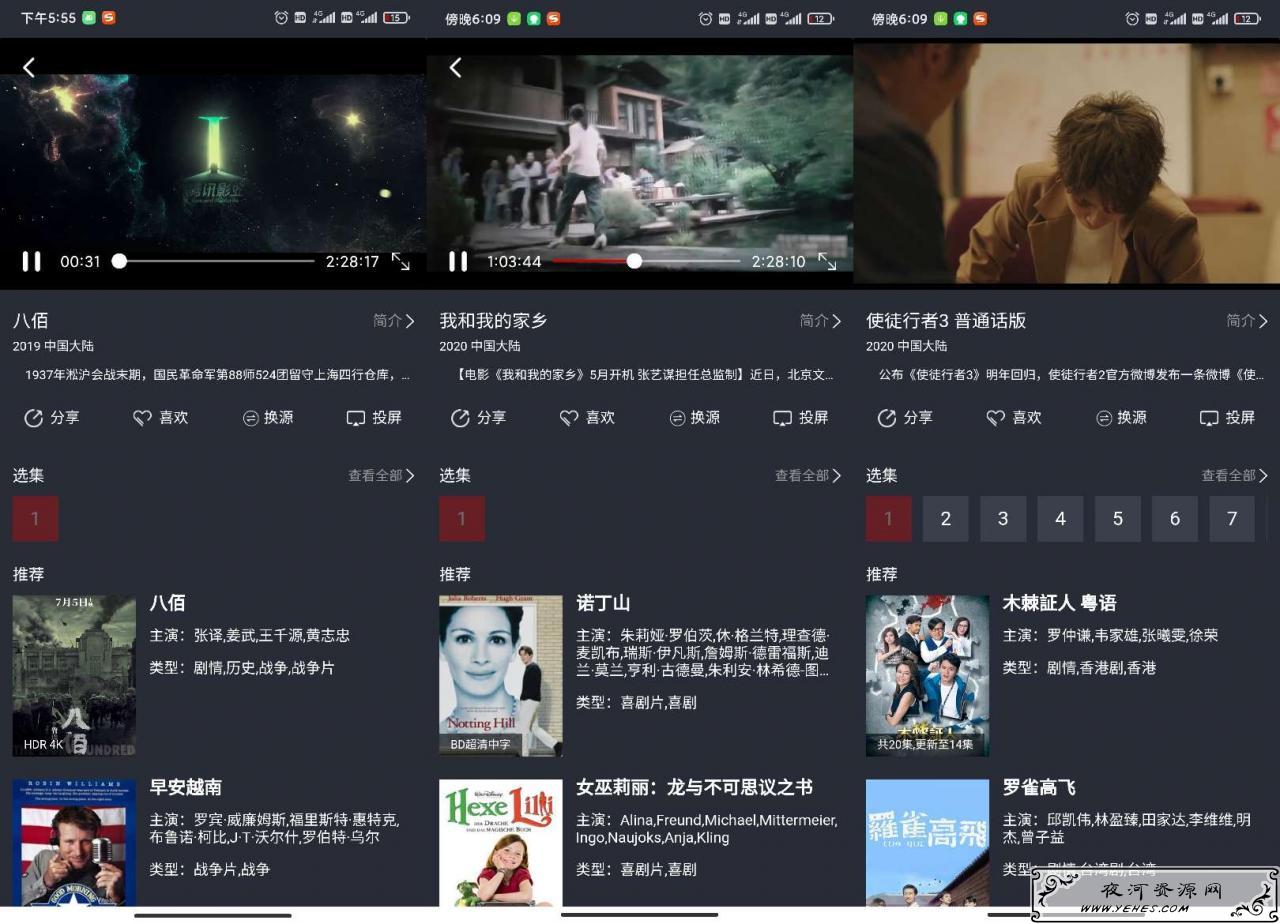
Task: Click the 使徒行者3 synopsis about 明年回归
Action: [1071, 375]
